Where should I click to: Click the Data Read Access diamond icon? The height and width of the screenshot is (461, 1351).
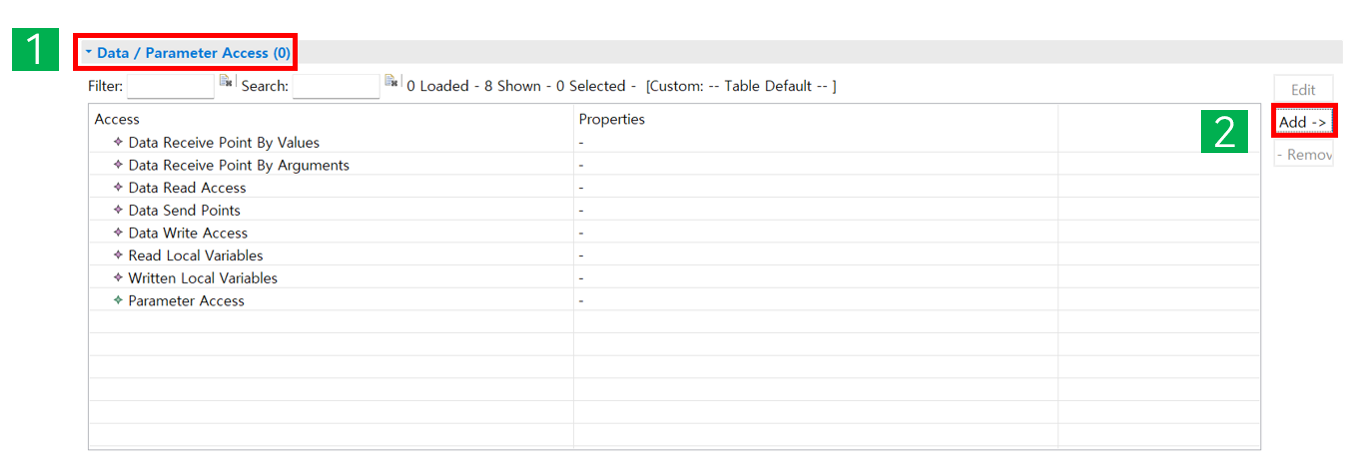pyautogui.click(x=119, y=188)
